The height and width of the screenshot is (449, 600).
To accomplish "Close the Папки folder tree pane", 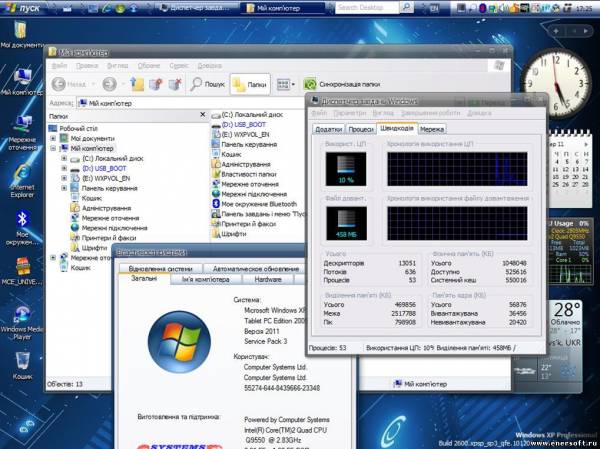I will [203, 114].
